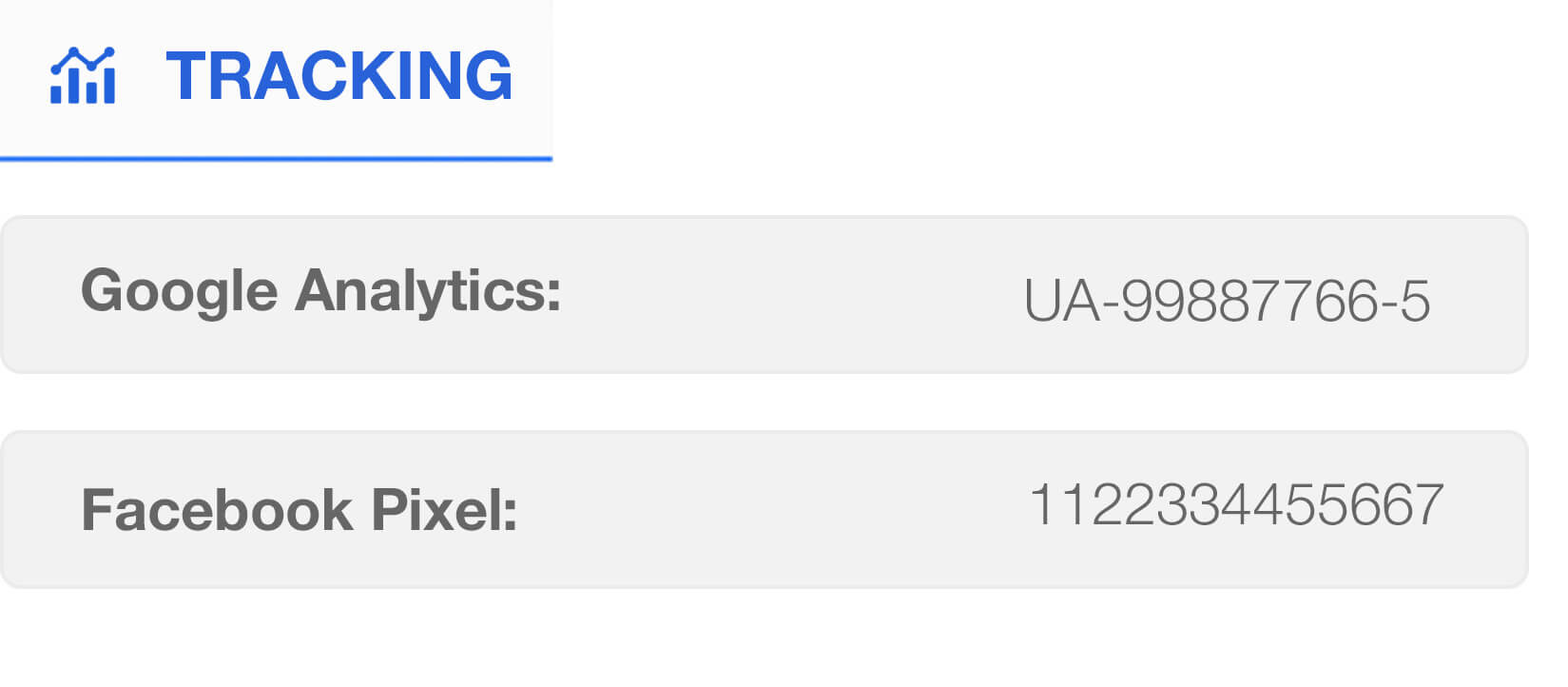Click the bar chart Tracking icon
The height and width of the screenshot is (687, 1568).
click(83, 75)
